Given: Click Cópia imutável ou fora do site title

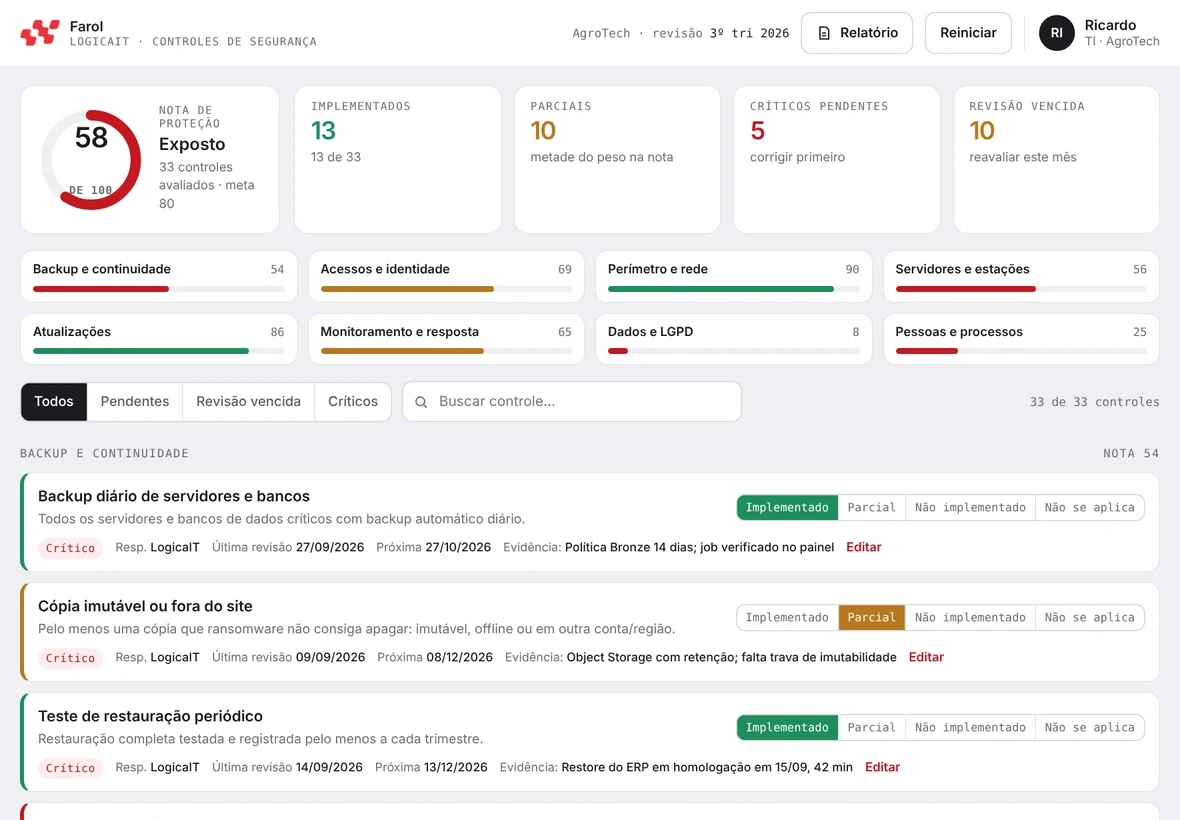Looking at the screenshot, I should tap(145, 606).
